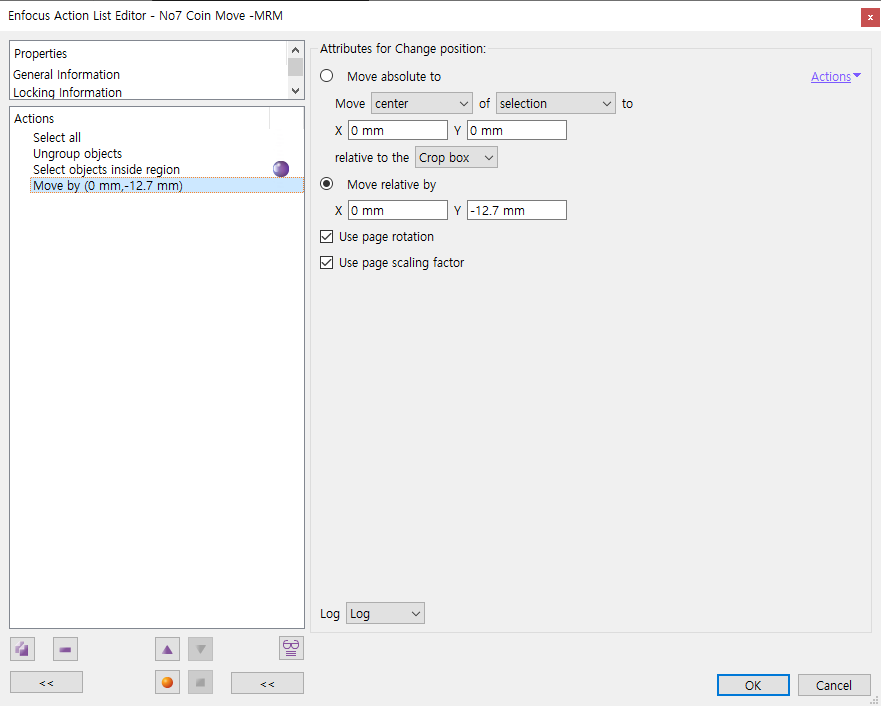The height and width of the screenshot is (706, 881).
Task: Start recording with the orange circle button
Action: 167,683
